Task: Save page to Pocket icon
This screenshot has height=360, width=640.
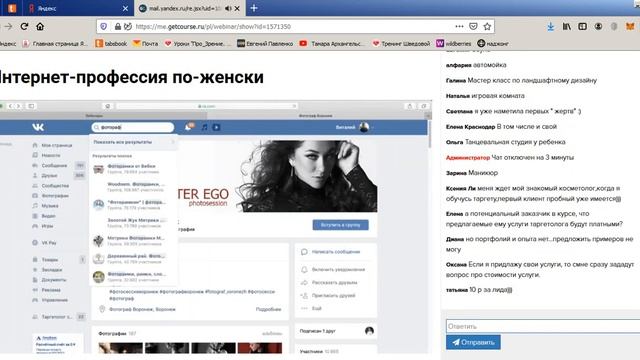Action: click(473, 27)
